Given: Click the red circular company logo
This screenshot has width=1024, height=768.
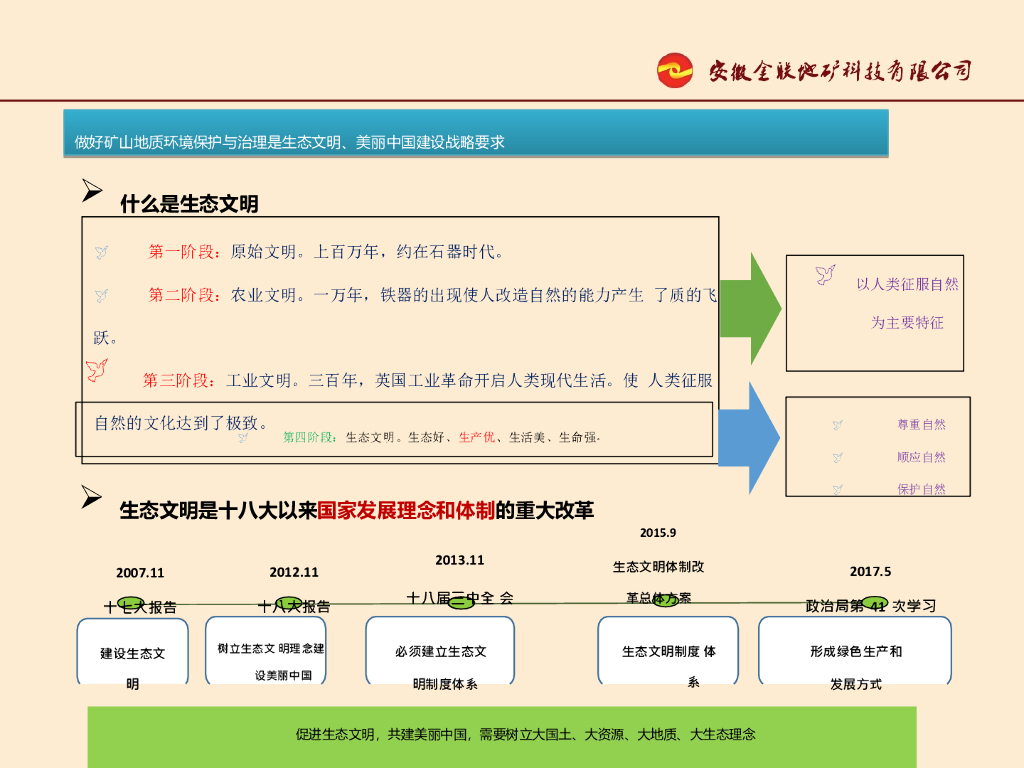Looking at the screenshot, I should 676,71.
